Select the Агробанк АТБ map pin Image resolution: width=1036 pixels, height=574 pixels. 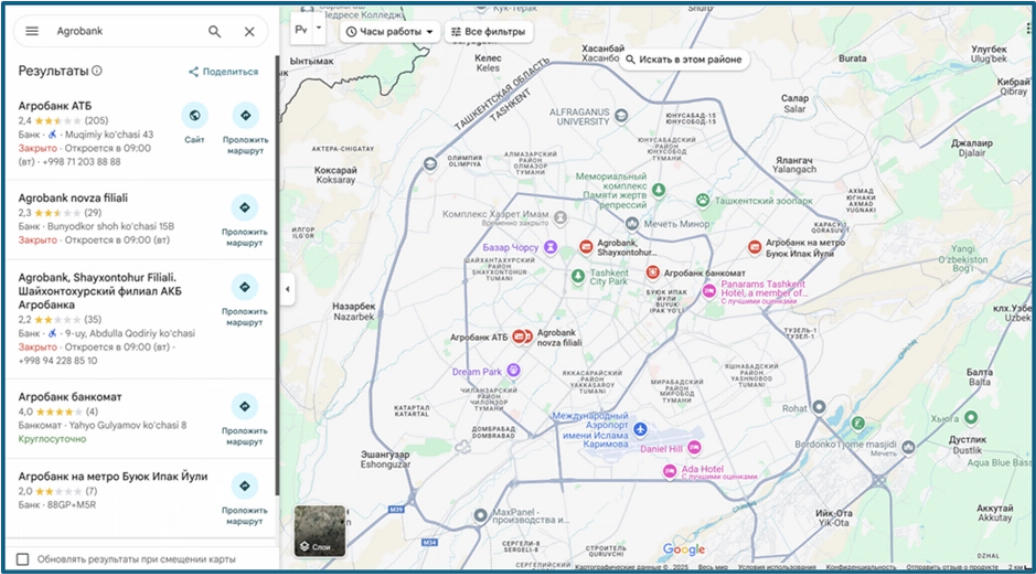(x=519, y=337)
